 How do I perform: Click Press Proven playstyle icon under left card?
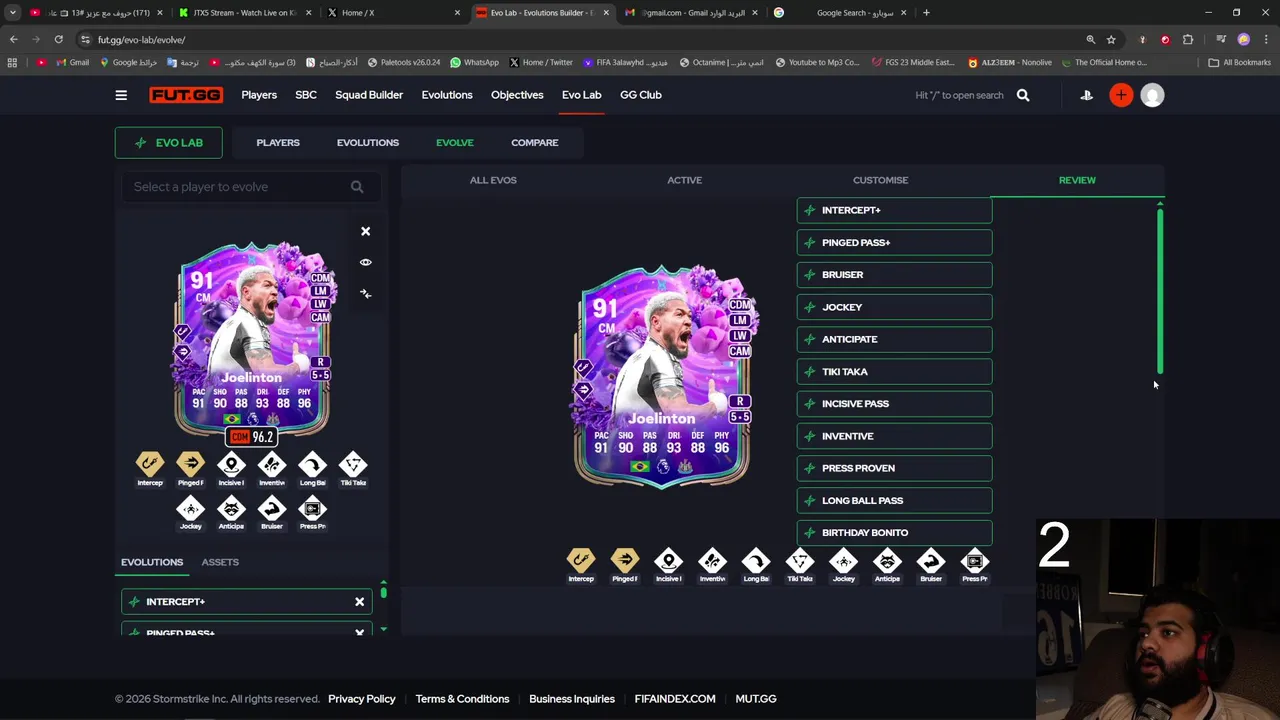(x=312, y=508)
